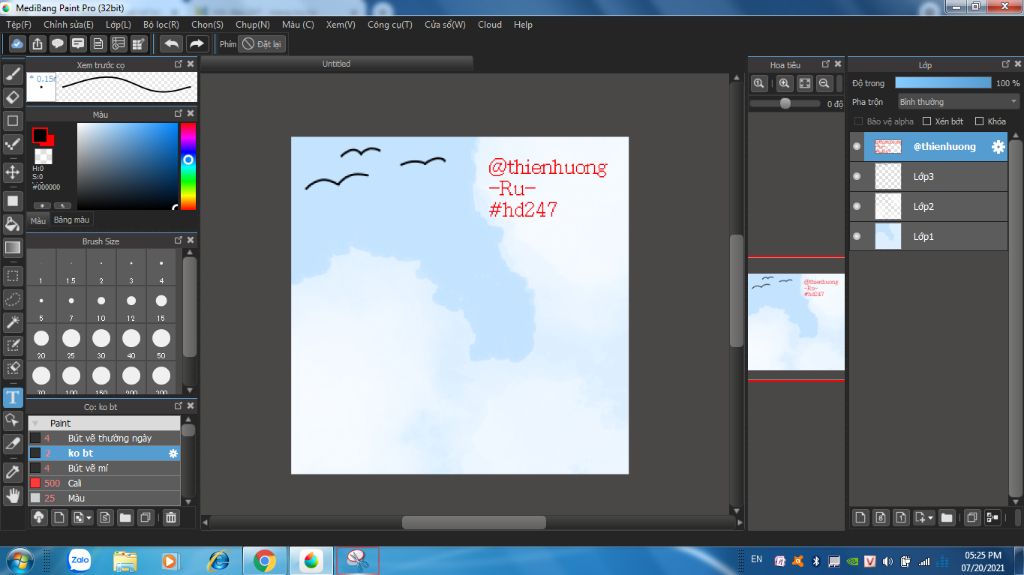Image resolution: width=1024 pixels, height=575 pixels.
Task: Switch to the Bảng màu tab
Action: tap(71, 220)
